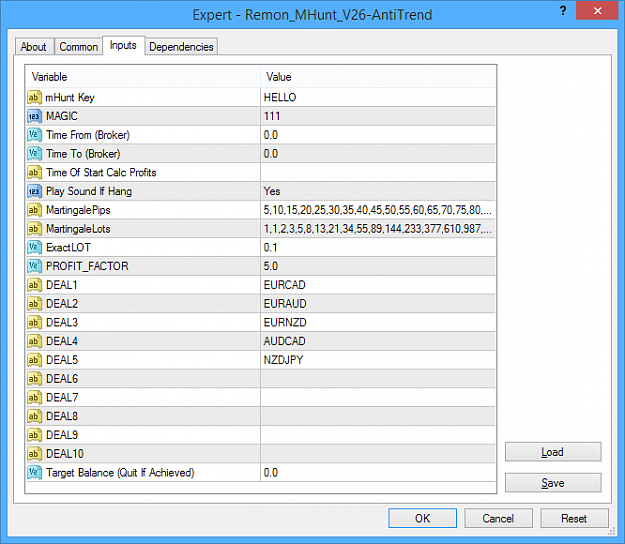Viewport: 625px width, 544px height.
Task: Load a preset with the Load button
Action: (x=553, y=452)
